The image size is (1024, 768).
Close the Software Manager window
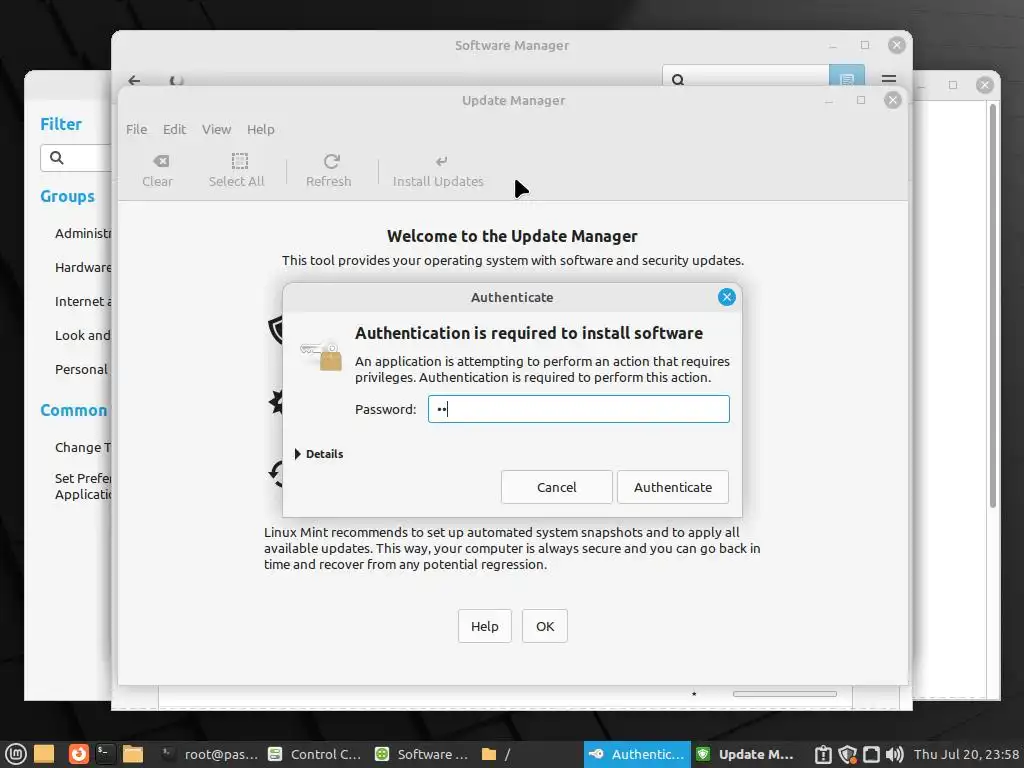point(897,45)
